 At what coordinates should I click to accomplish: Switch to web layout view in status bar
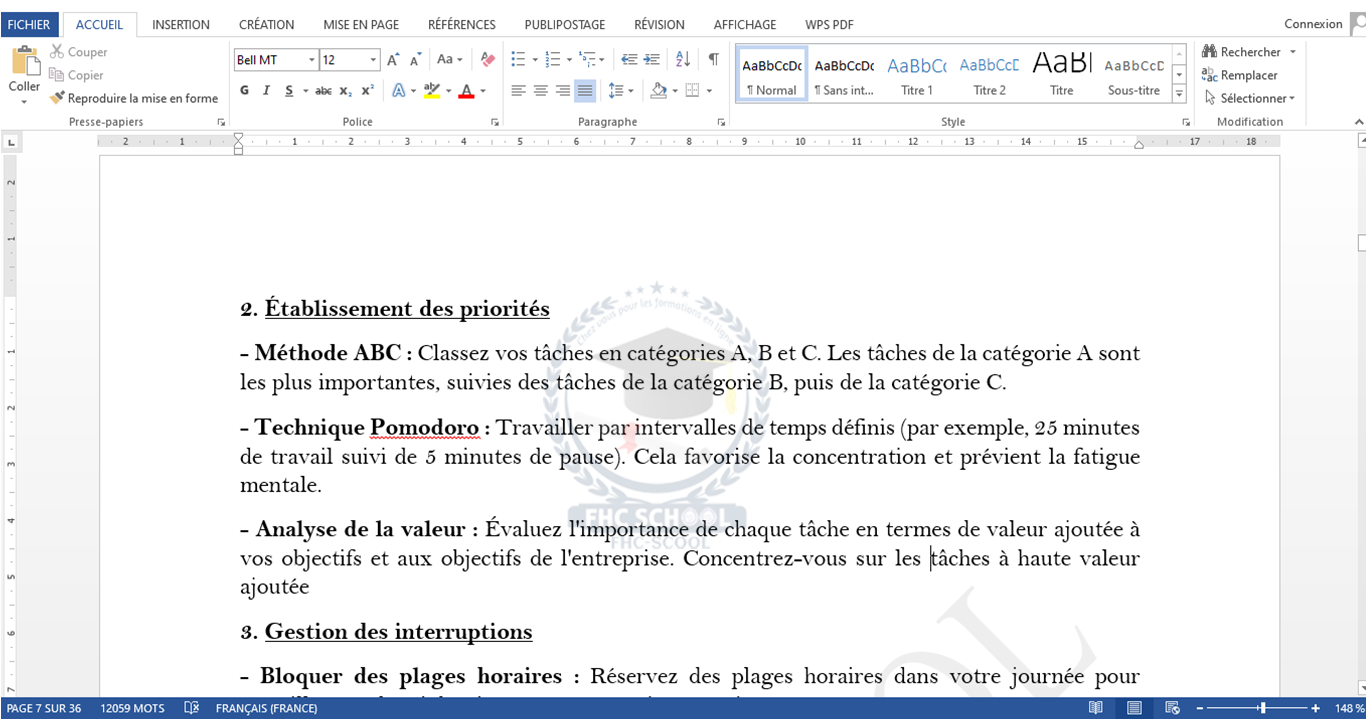tap(1172, 708)
